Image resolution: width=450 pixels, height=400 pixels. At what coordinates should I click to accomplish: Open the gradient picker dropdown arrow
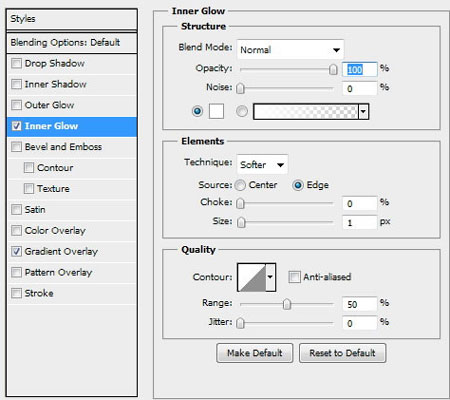(363, 112)
